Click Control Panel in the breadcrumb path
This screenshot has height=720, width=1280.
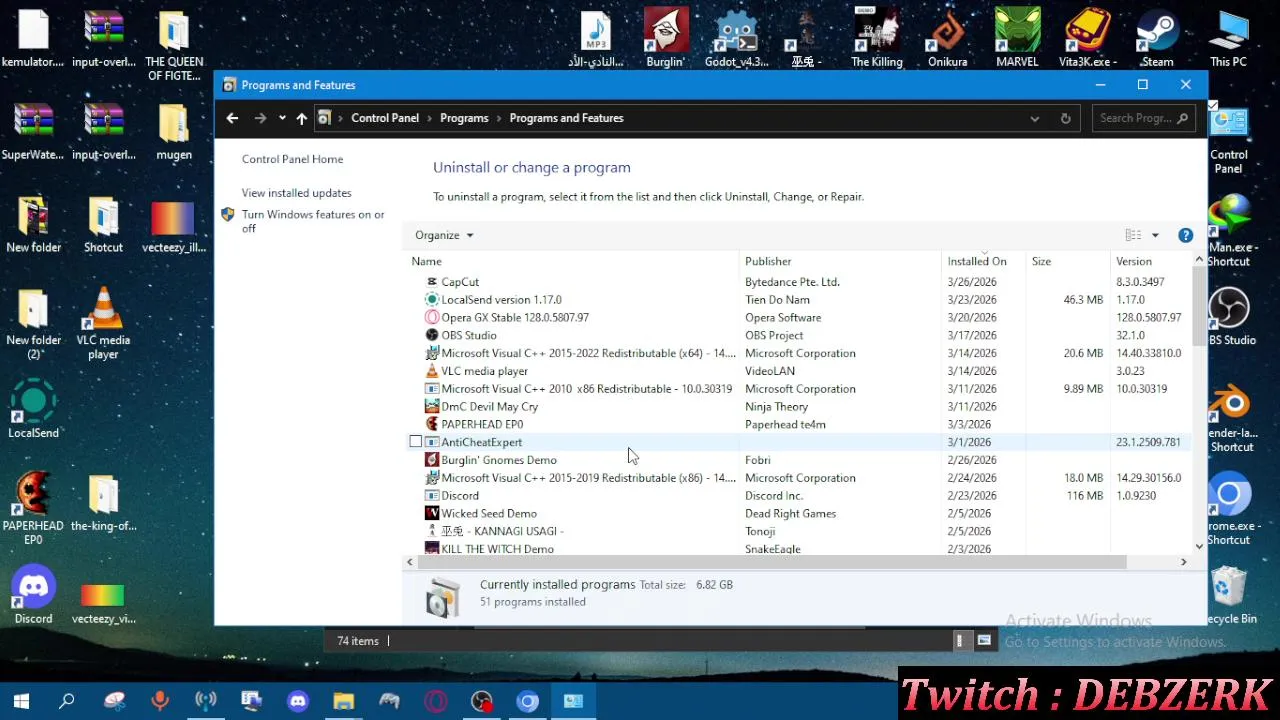click(x=385, y=118)
